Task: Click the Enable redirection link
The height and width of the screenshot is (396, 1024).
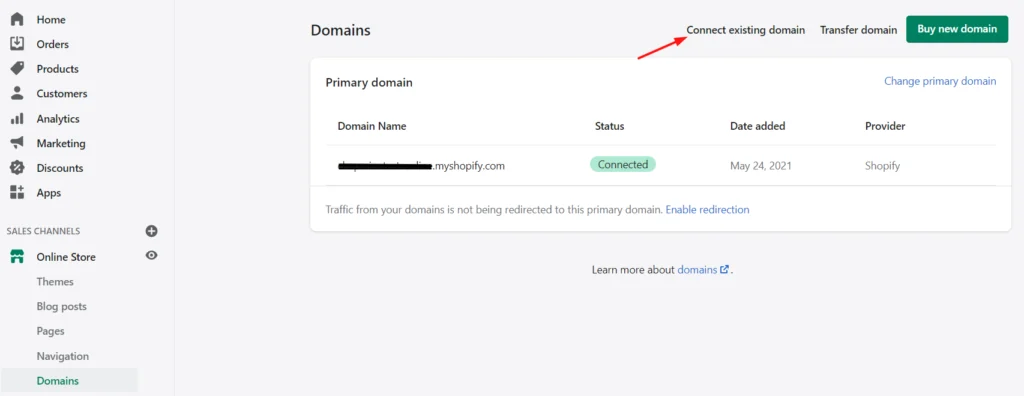Action: point(707,210)
